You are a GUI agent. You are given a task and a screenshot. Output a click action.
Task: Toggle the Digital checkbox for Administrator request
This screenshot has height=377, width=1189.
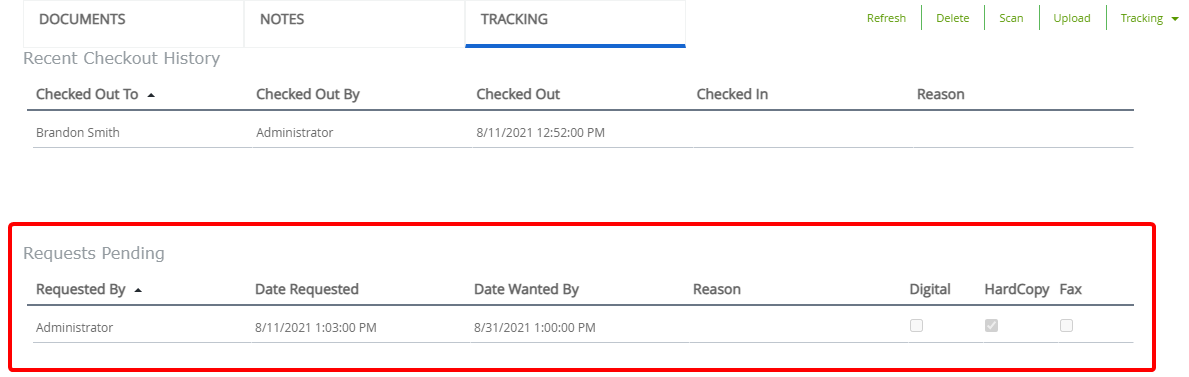tap(917, 326)
